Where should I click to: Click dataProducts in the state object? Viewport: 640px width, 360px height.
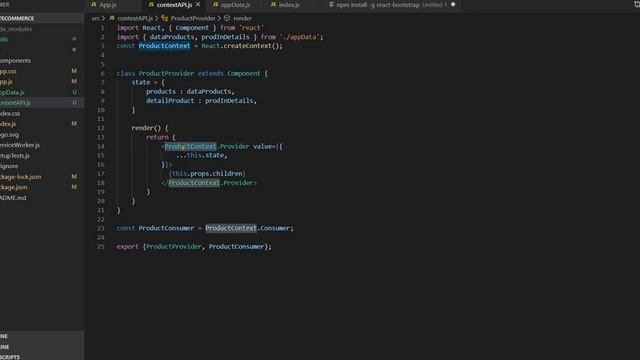pyautogui.click(x=209, y=91)
